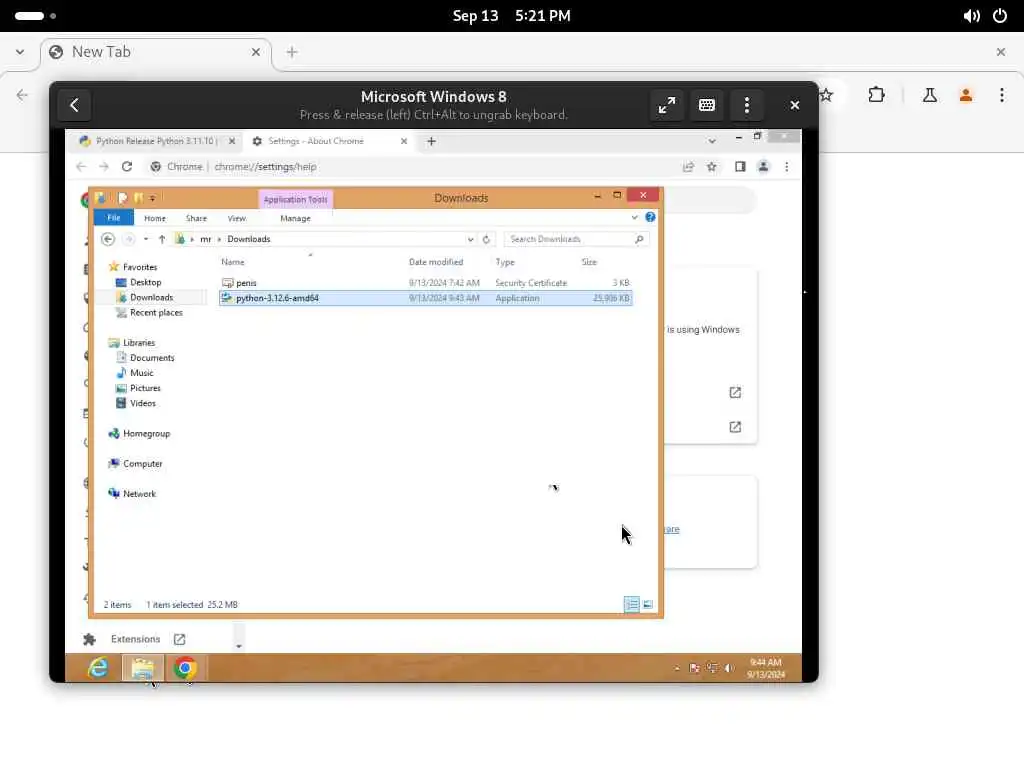
Task: Select Computer in the navigation pane
Action: (x=142, y=463)
